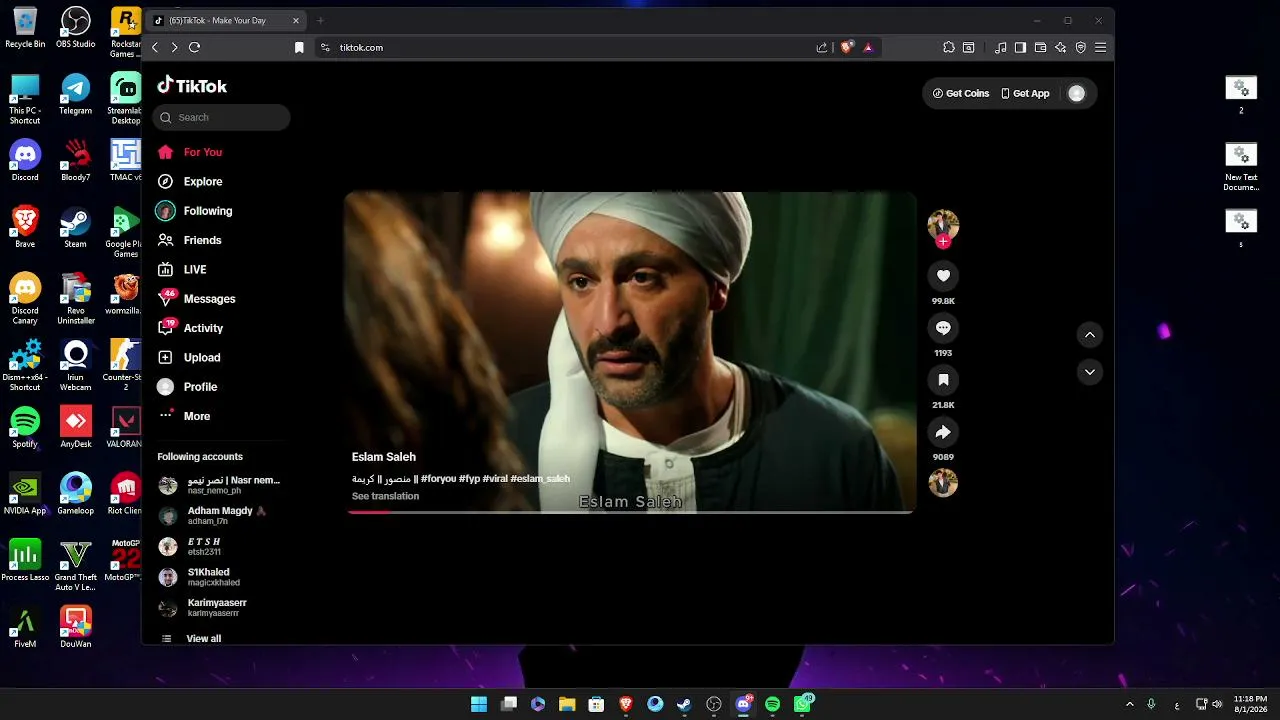The width and height of the screenshot is (1280, 720).
Task: Reload the TikTok page
Action: coord(195,47)
